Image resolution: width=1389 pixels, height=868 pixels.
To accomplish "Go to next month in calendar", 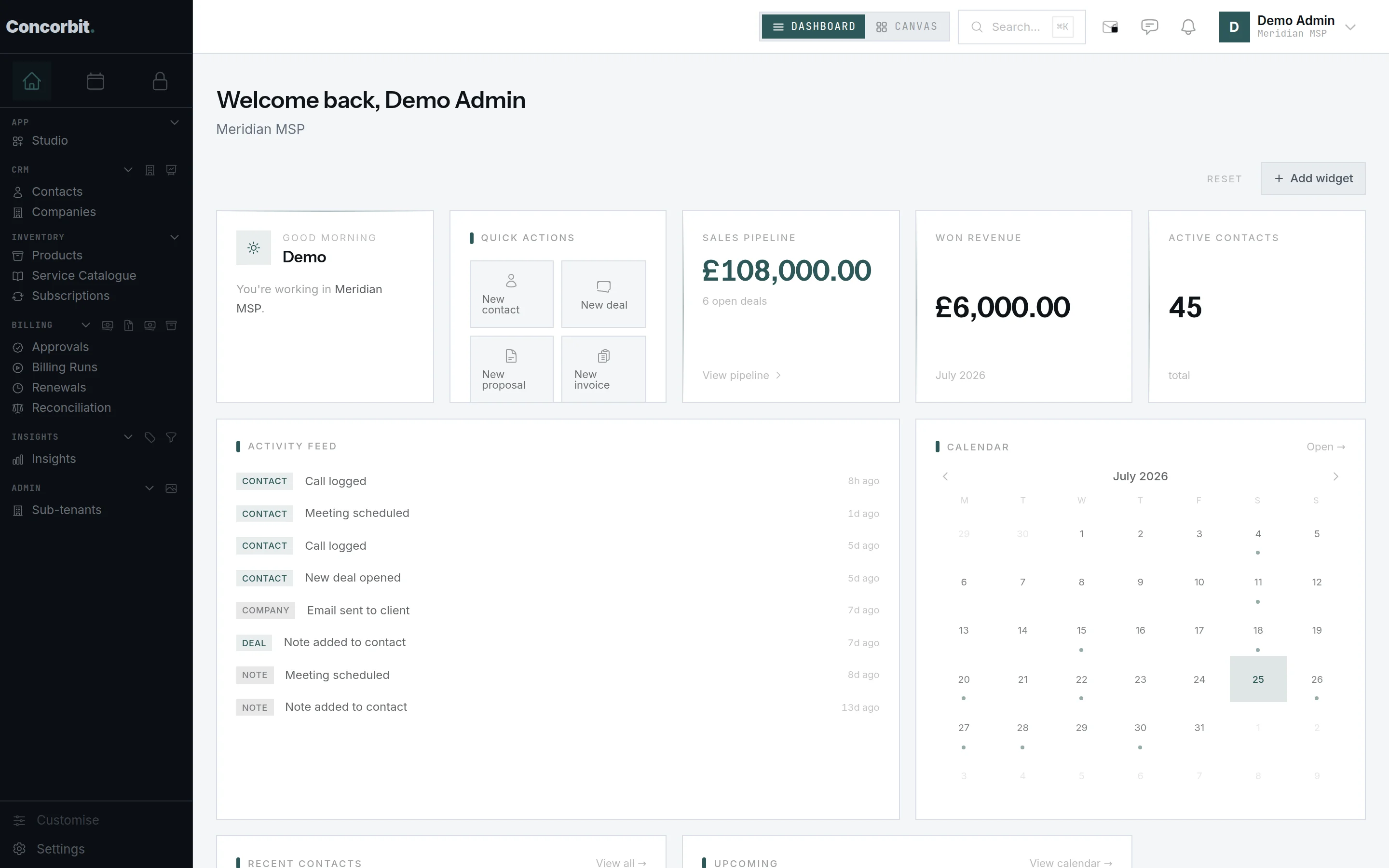I will pyautogui.click(x=1335, y=476).
